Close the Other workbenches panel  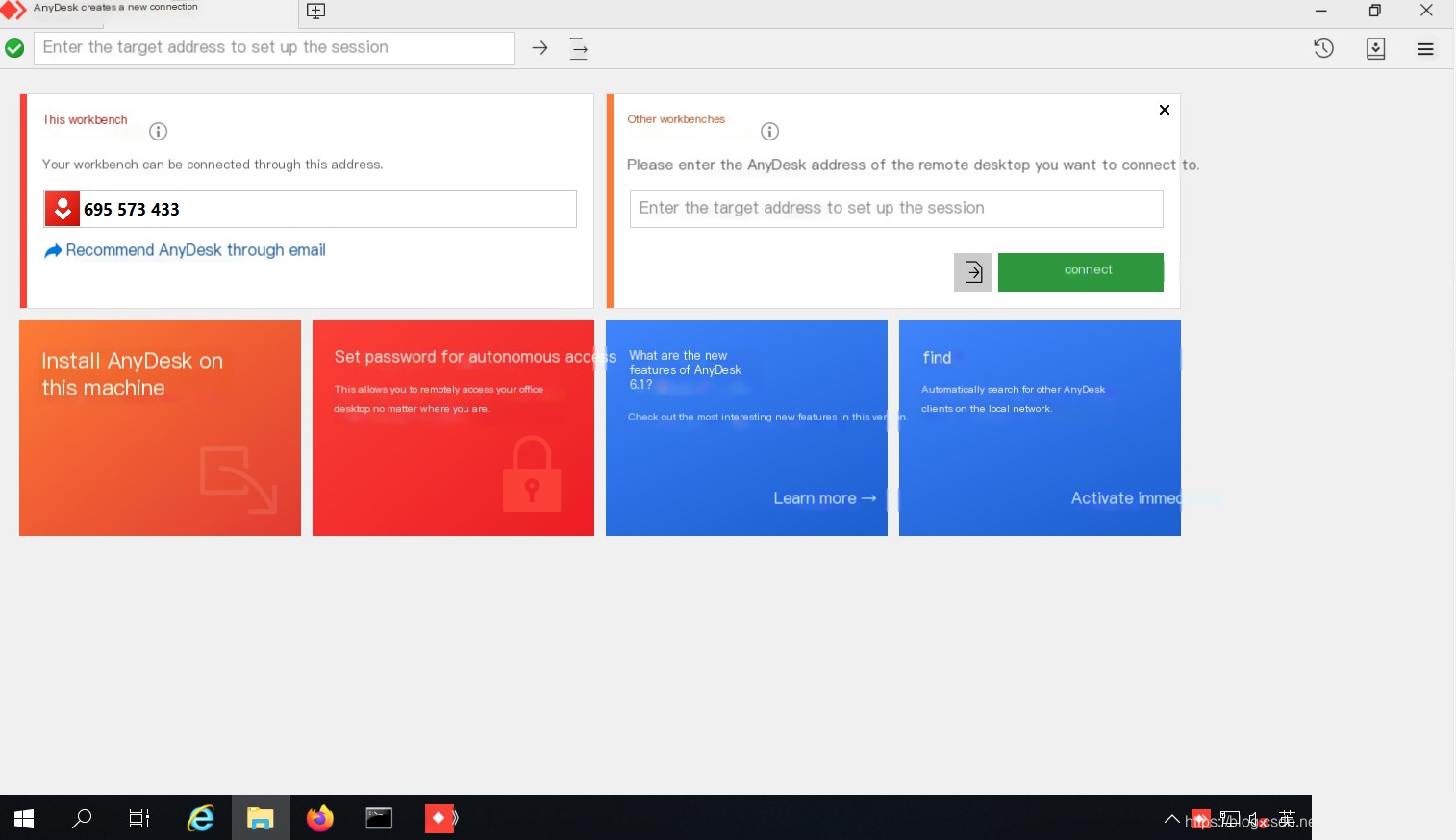tap(1164, 110)
